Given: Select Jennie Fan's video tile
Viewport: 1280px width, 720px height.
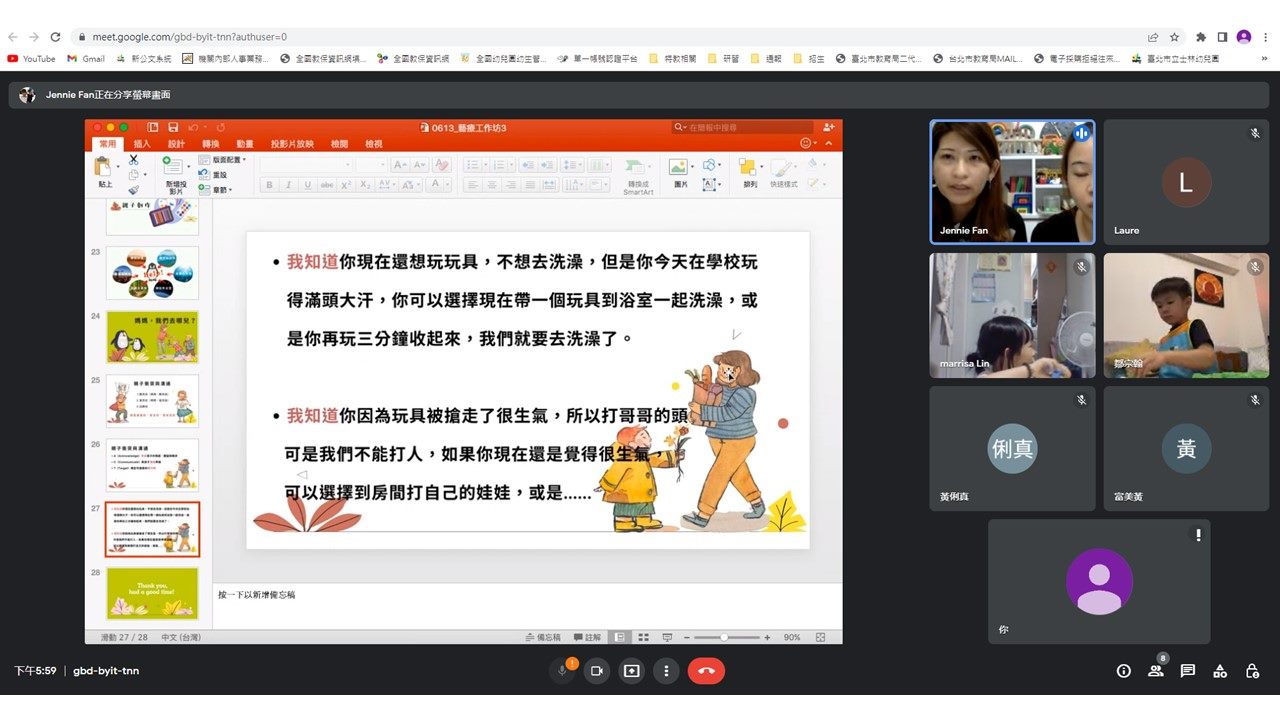Looking at the screenshot, I should click(x=1012, y=182).
